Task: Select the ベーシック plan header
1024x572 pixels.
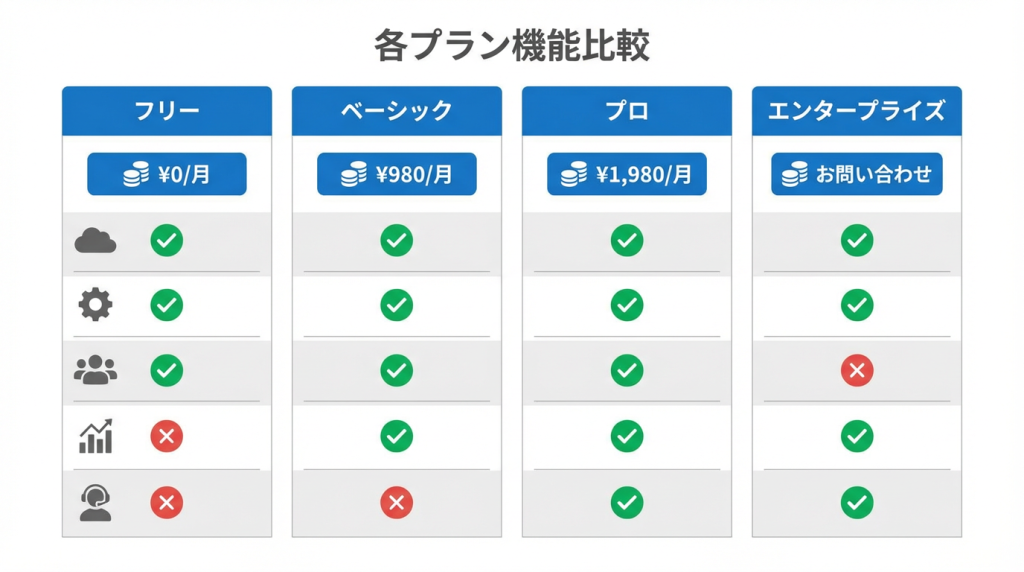Action: point(397,111)
